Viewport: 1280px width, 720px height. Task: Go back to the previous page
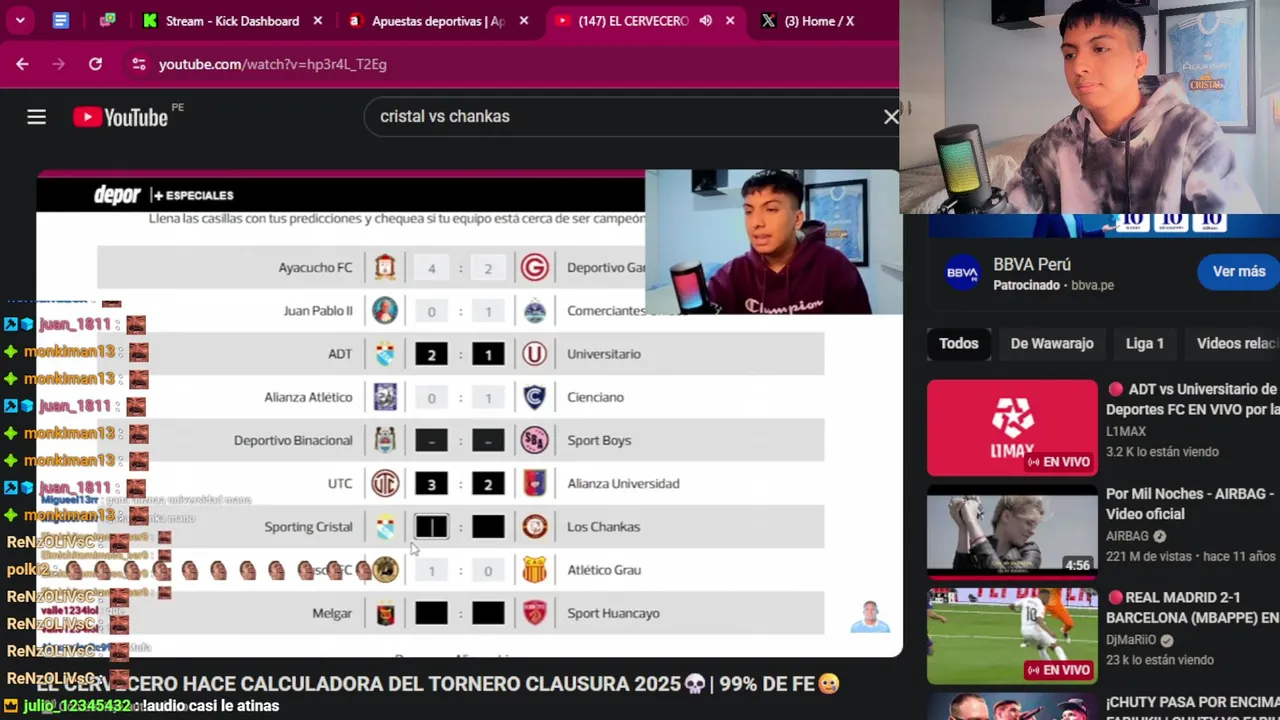pos(22,64)
